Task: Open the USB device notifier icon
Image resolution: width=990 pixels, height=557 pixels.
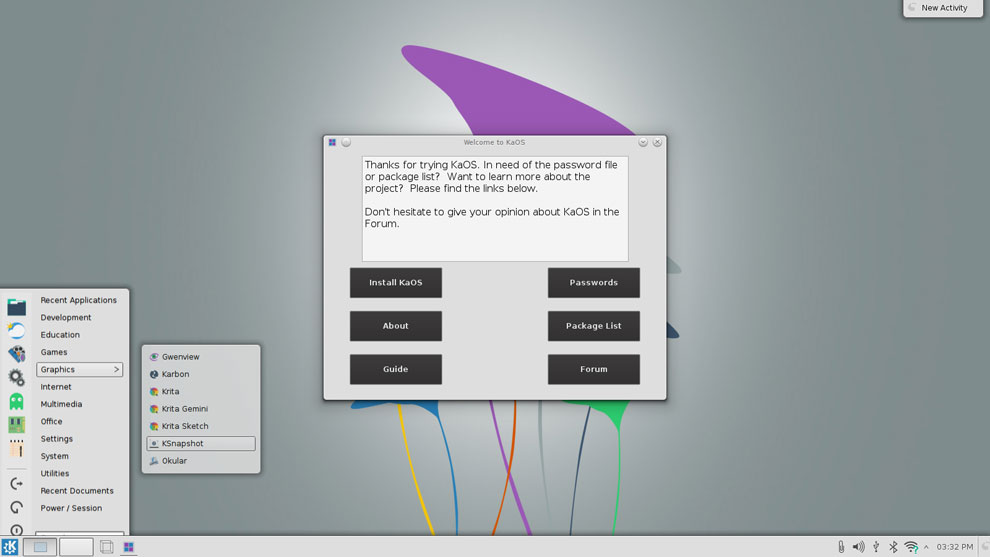Action: 876,547
